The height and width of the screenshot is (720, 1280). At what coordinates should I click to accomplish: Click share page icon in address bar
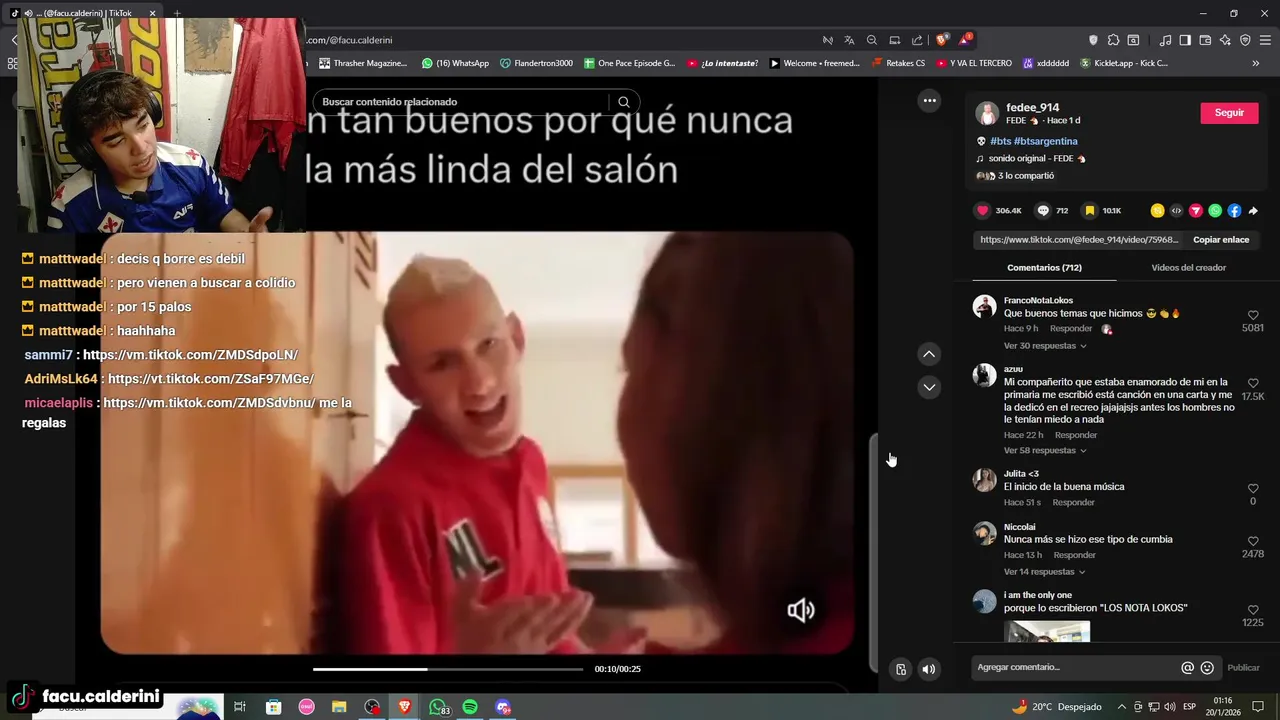pyautogui.click(x=917, y=40)
